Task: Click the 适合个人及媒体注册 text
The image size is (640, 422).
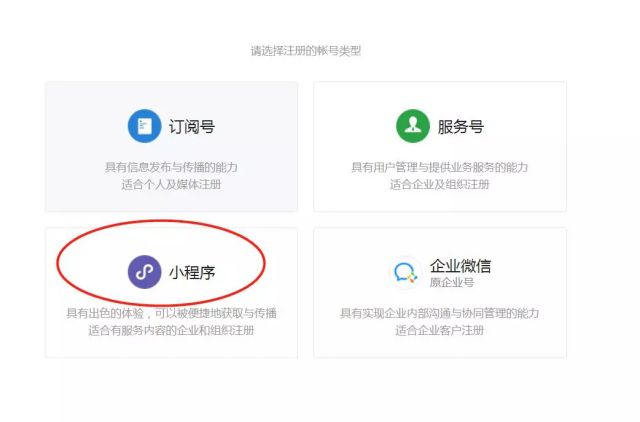Action: click(x=171, y=184)
